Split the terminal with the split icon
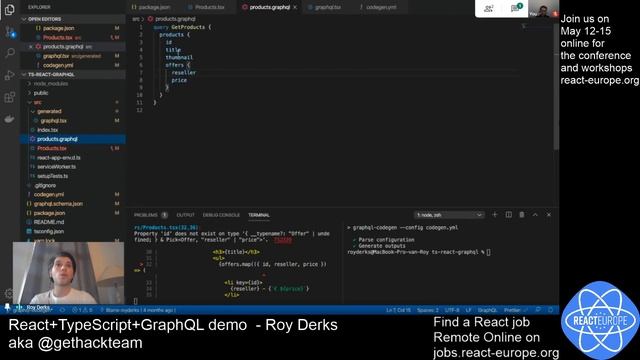This screenshot has width=640, height=360. [x=509, y=215]
